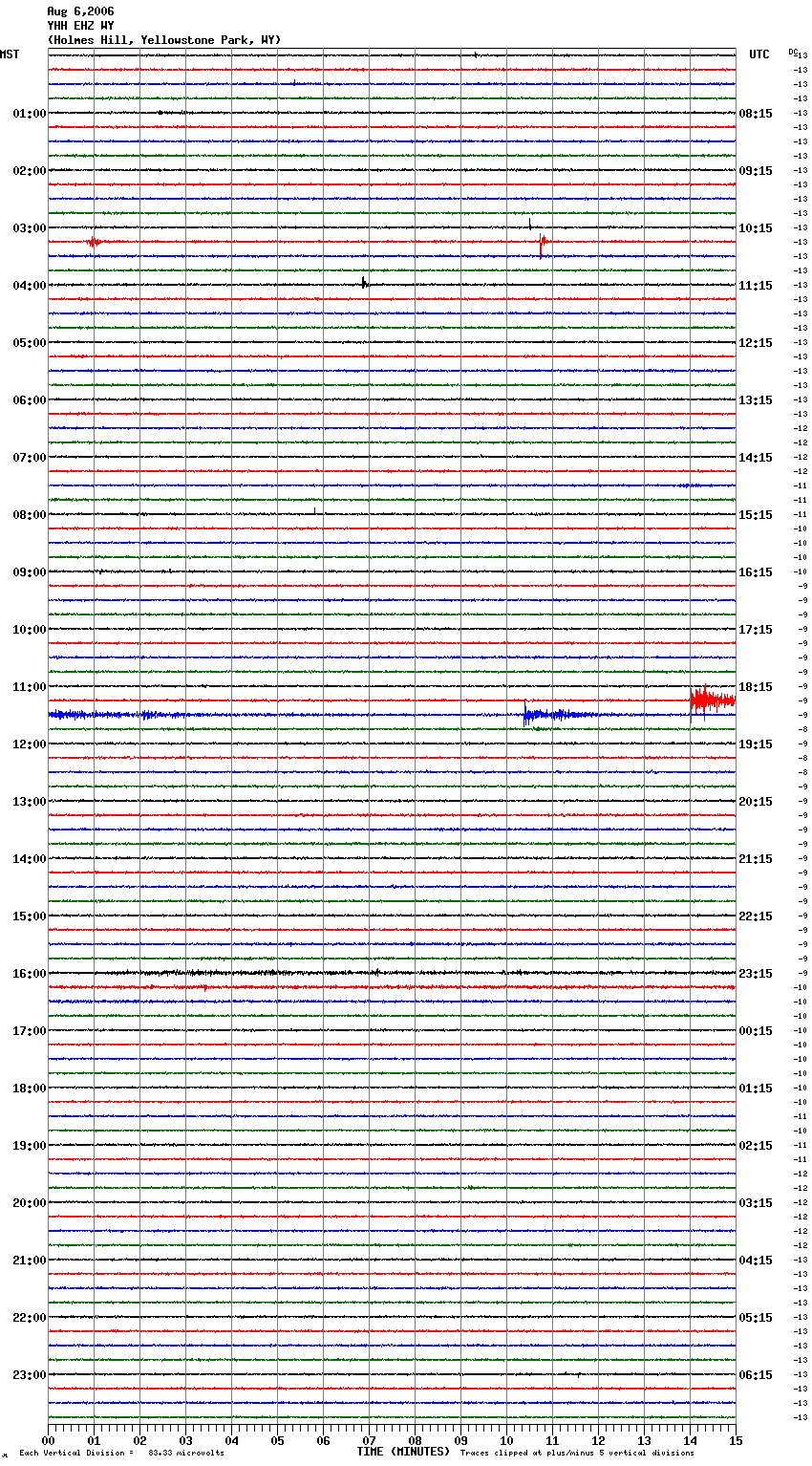This screenshot has width=812, height=1466.
Task: Click the Traces clipped at plus/minus note
Action: (x=577, y=1454)
